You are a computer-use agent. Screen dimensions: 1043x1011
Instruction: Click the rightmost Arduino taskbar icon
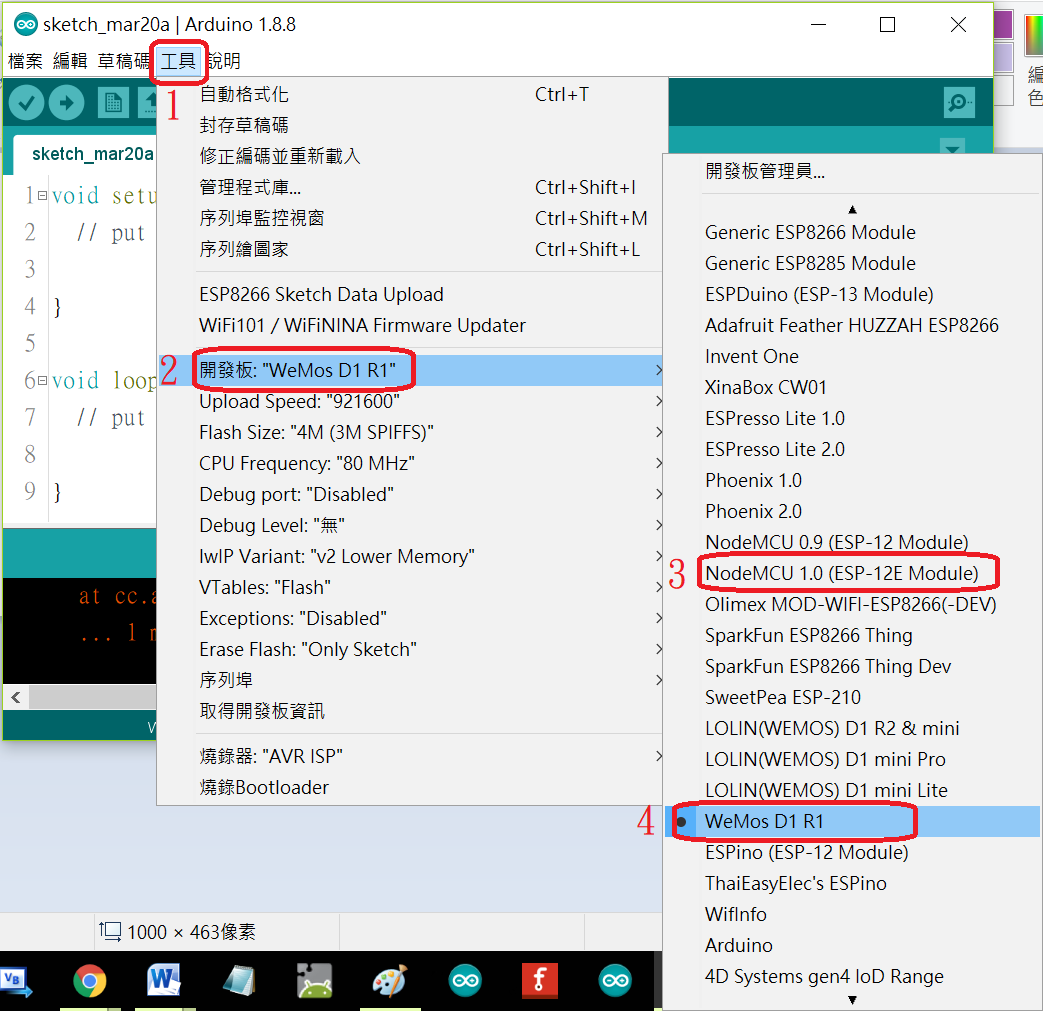[x=615, y=980]
